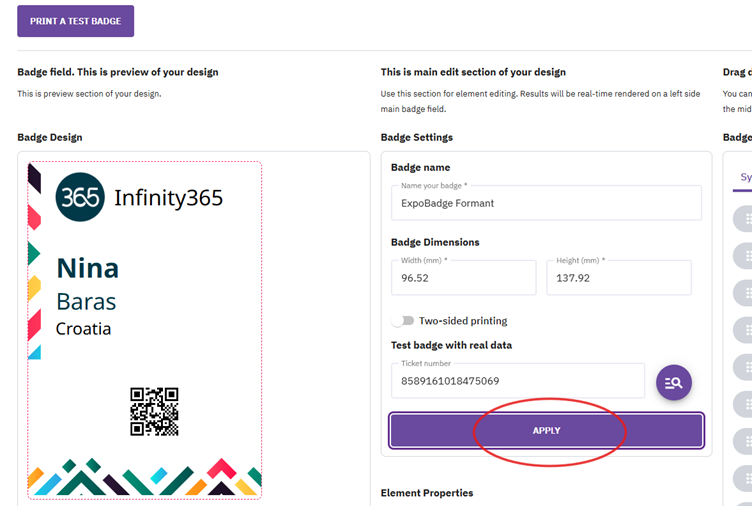Click the colorful stripe on badge left edge
Screen dimensions: 752x506
pos(34,262)
